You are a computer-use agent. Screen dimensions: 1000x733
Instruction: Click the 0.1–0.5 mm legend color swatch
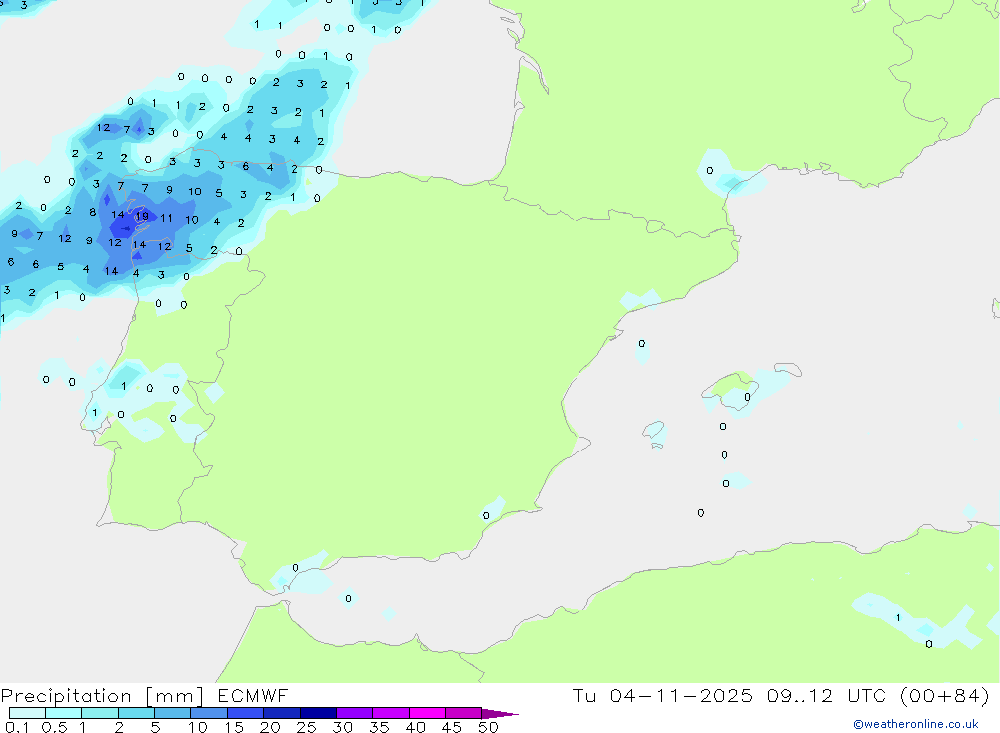coord(27,713)
